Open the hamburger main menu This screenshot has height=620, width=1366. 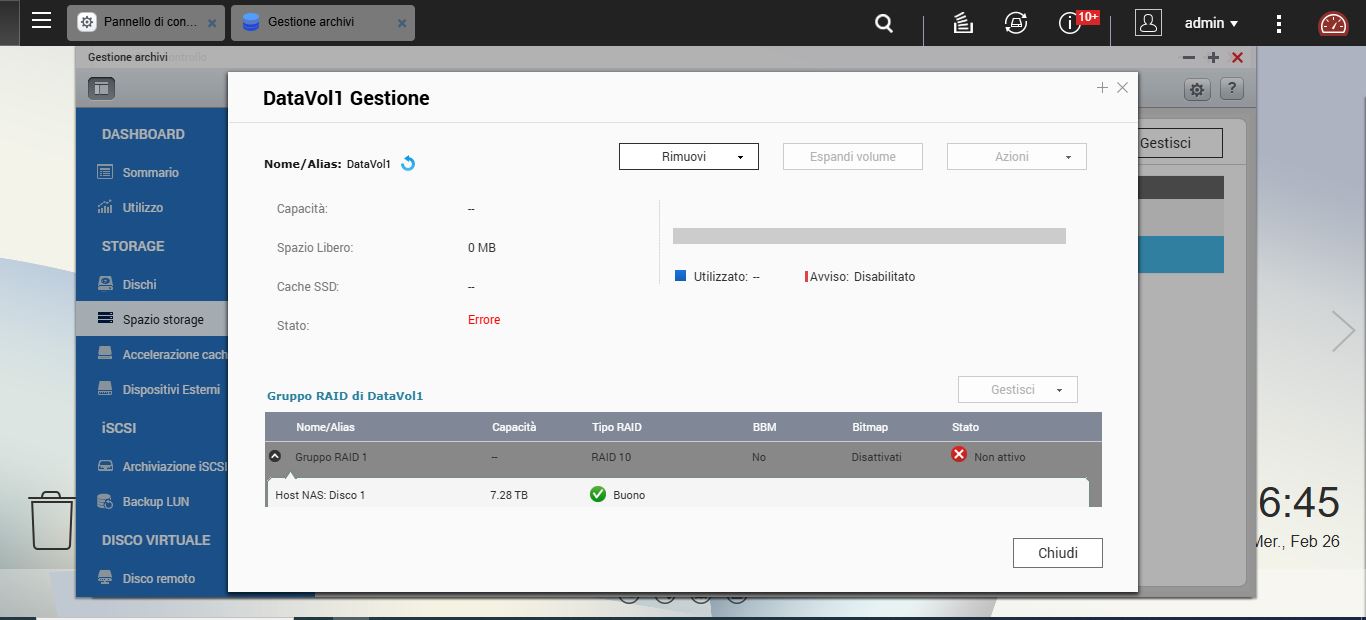click(x=41, y=21)
